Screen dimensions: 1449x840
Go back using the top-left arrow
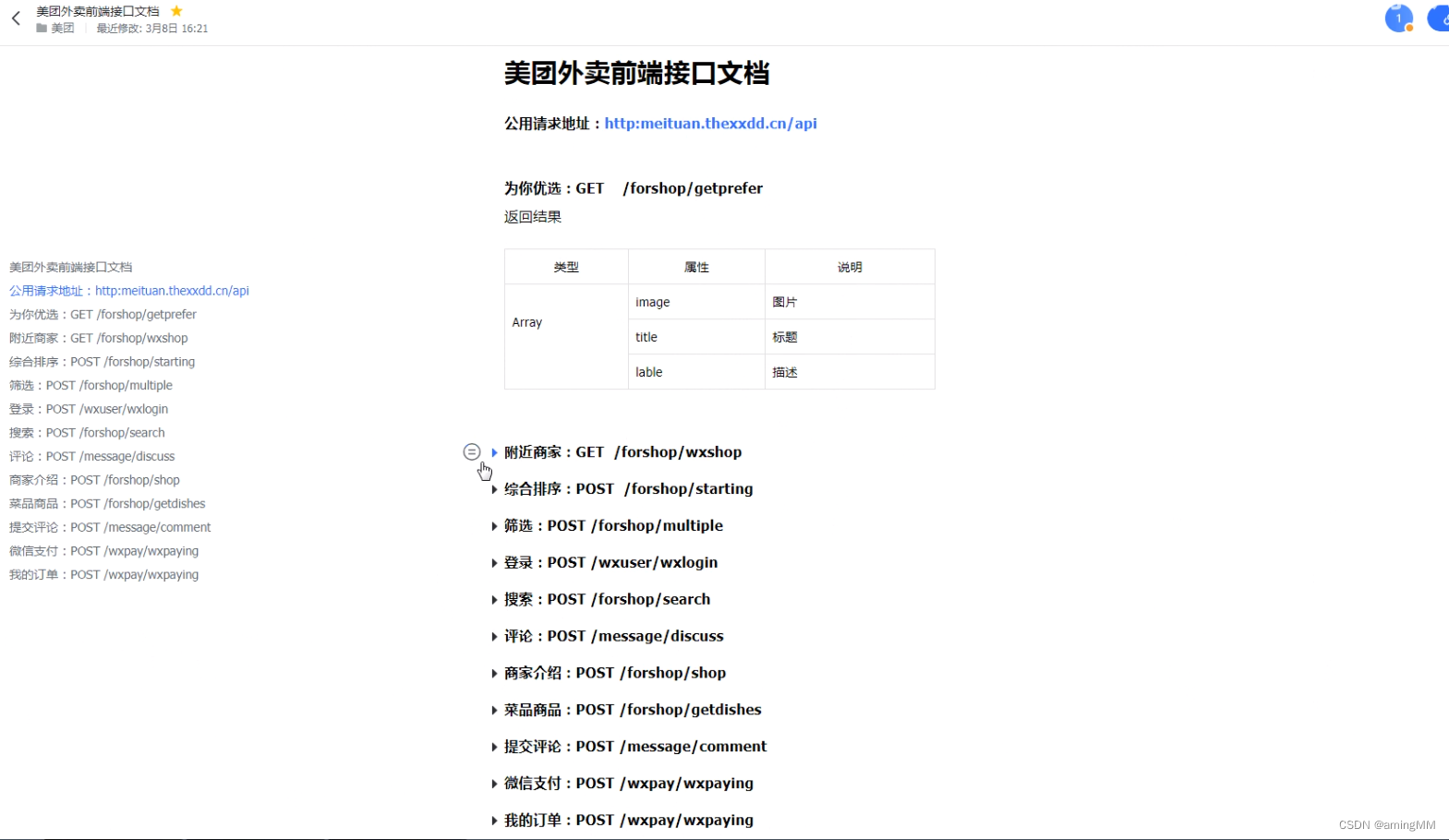[16, 18]
